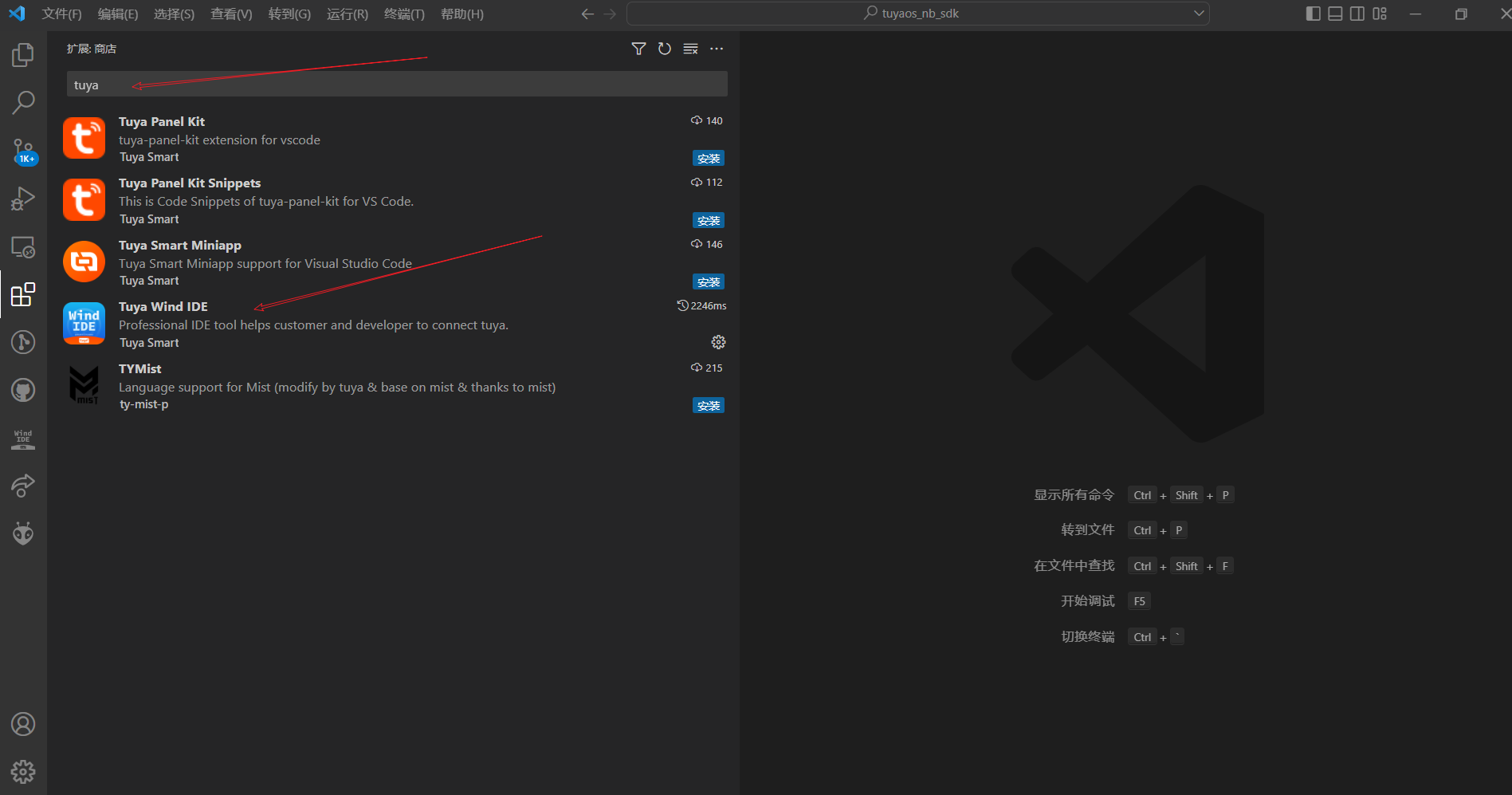This screenshot has height=795, width=1512.
Task: Select the Tuya Wind IDE title
Action: [x=163, y=307]
